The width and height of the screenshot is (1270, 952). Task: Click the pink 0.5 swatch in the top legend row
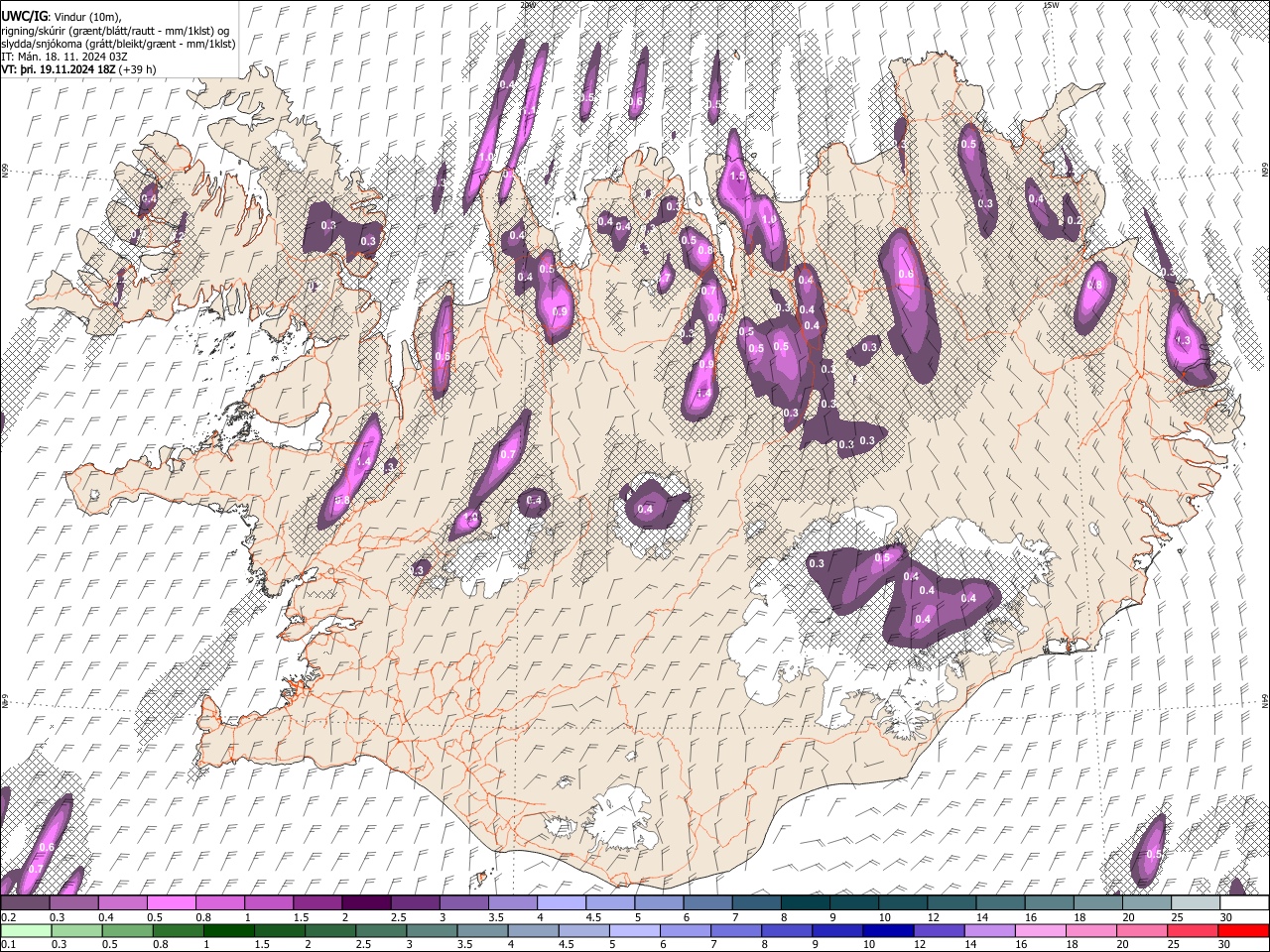pyautogui.click(x=171, y=903)
